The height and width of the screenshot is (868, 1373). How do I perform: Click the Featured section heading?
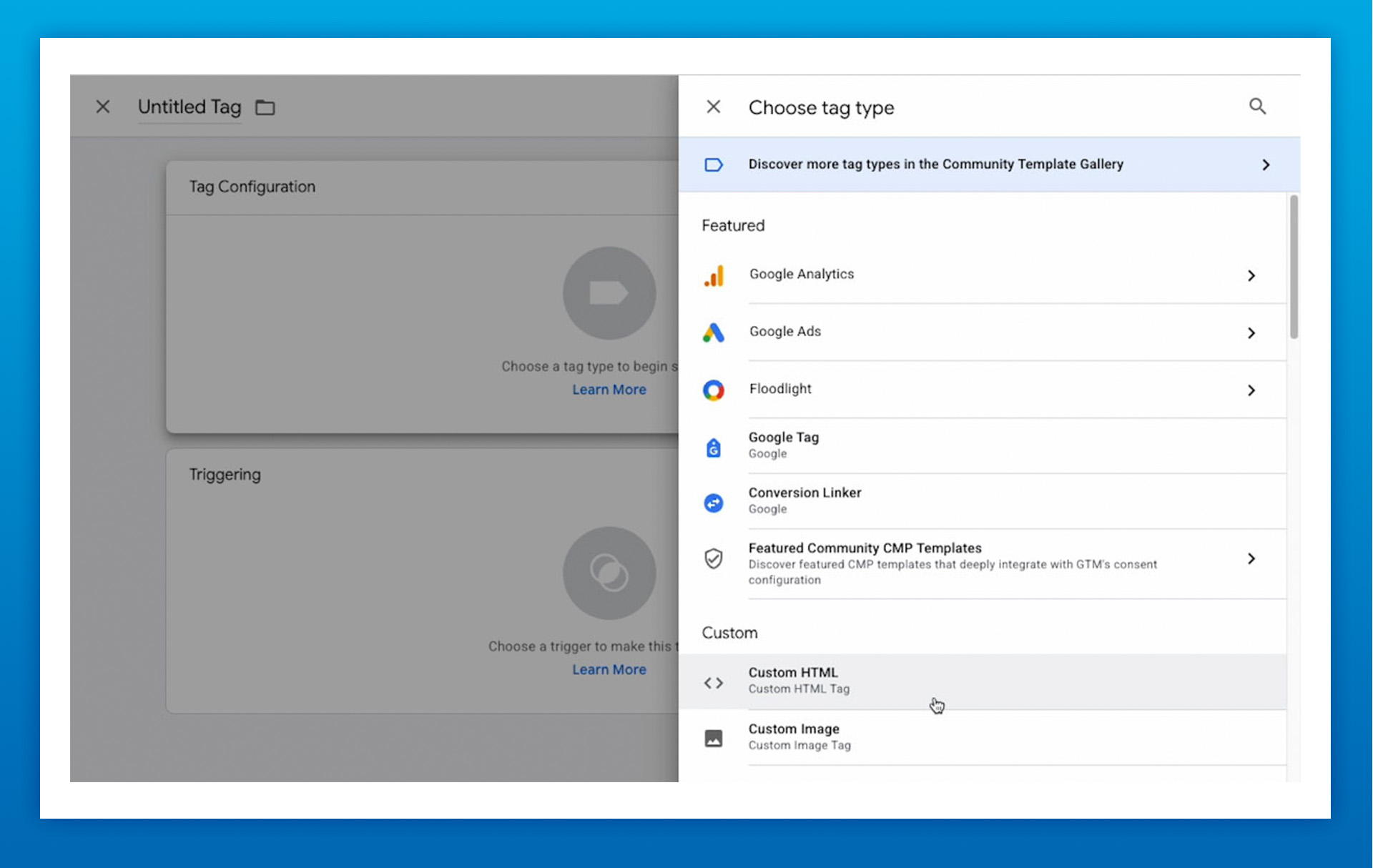tap(733, 225)
